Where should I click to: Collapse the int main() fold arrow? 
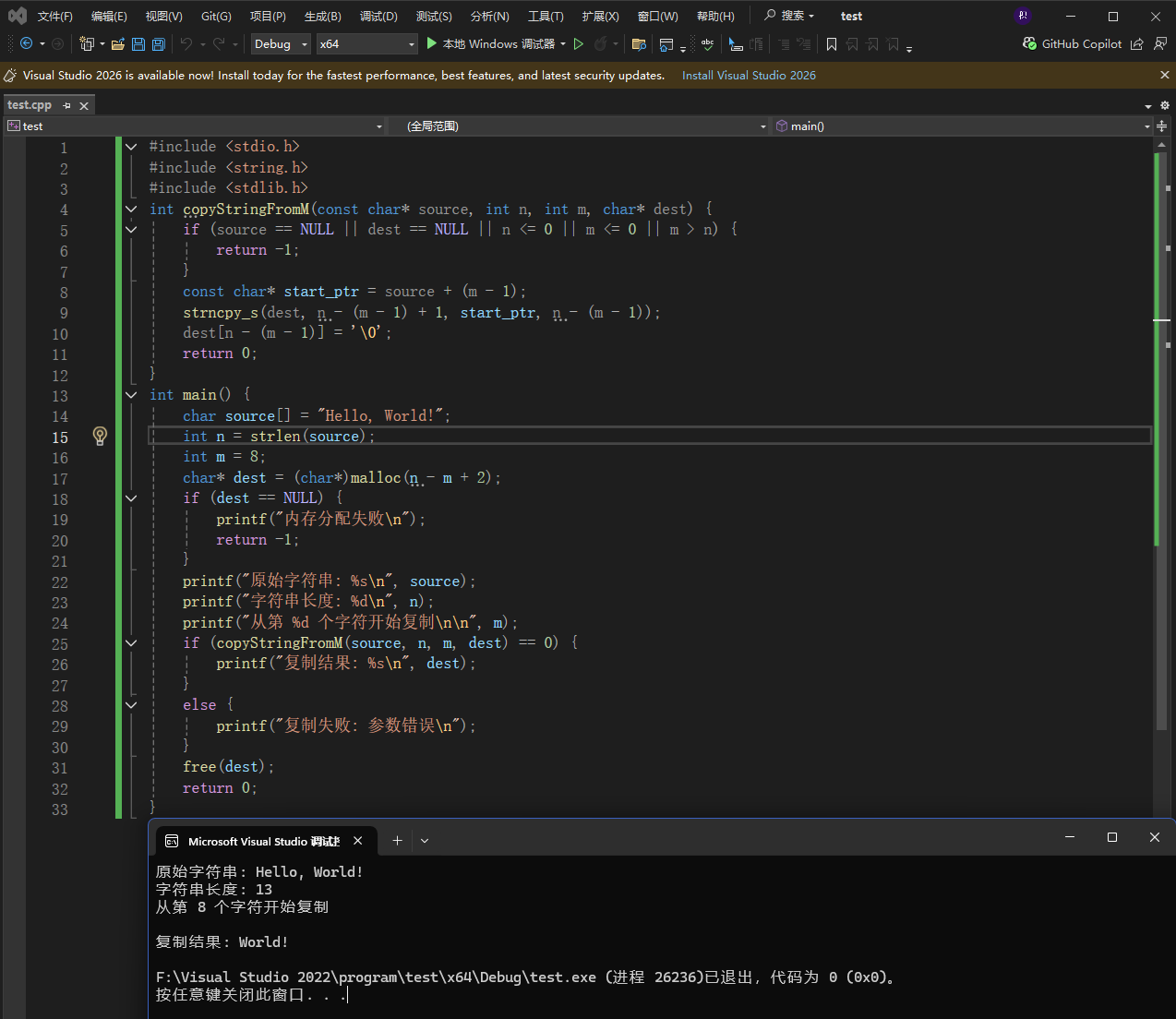pyautogui.click(x=131, y=394)
